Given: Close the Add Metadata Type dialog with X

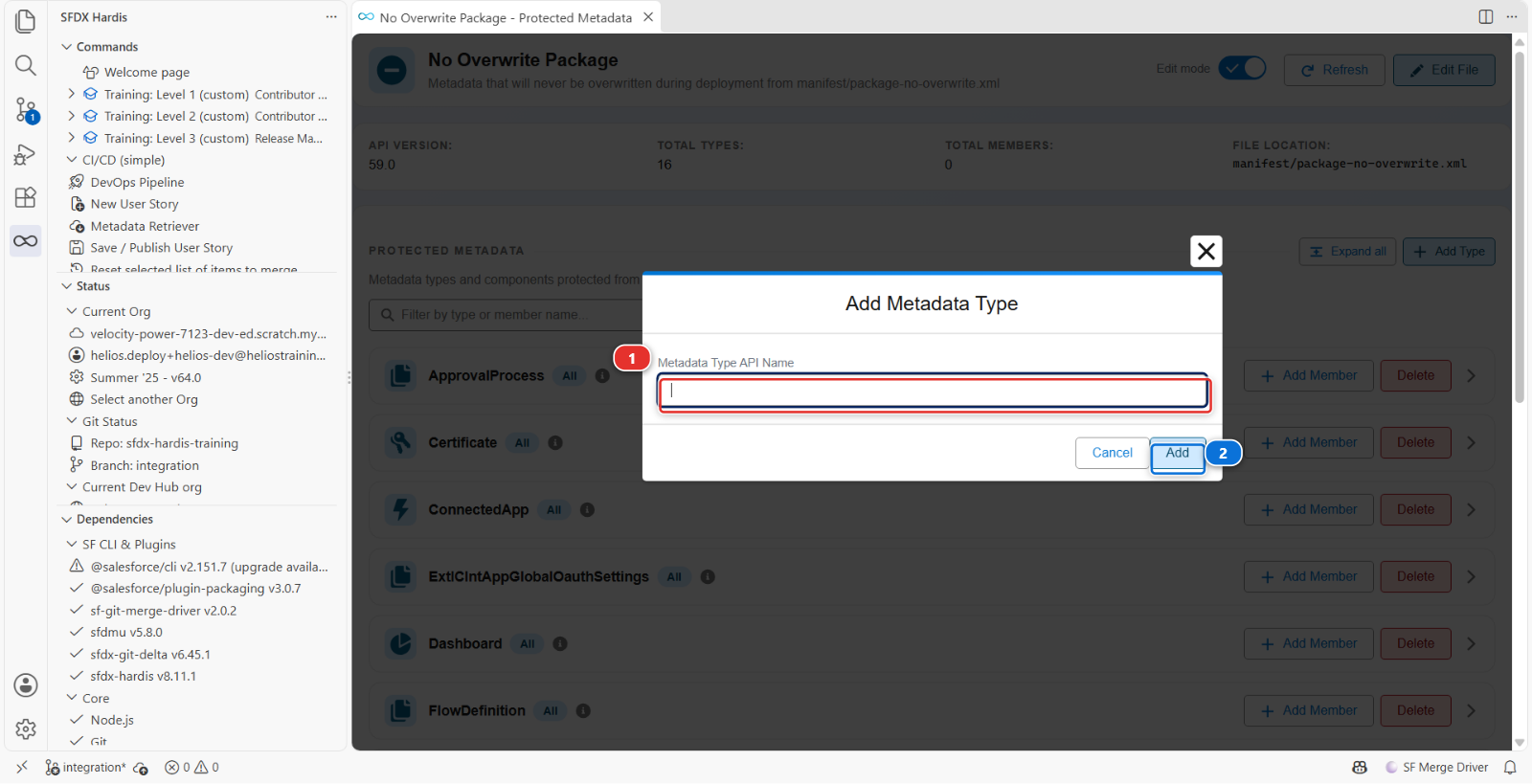Looking at the screenshot, I should click(x=1206, y=252).
